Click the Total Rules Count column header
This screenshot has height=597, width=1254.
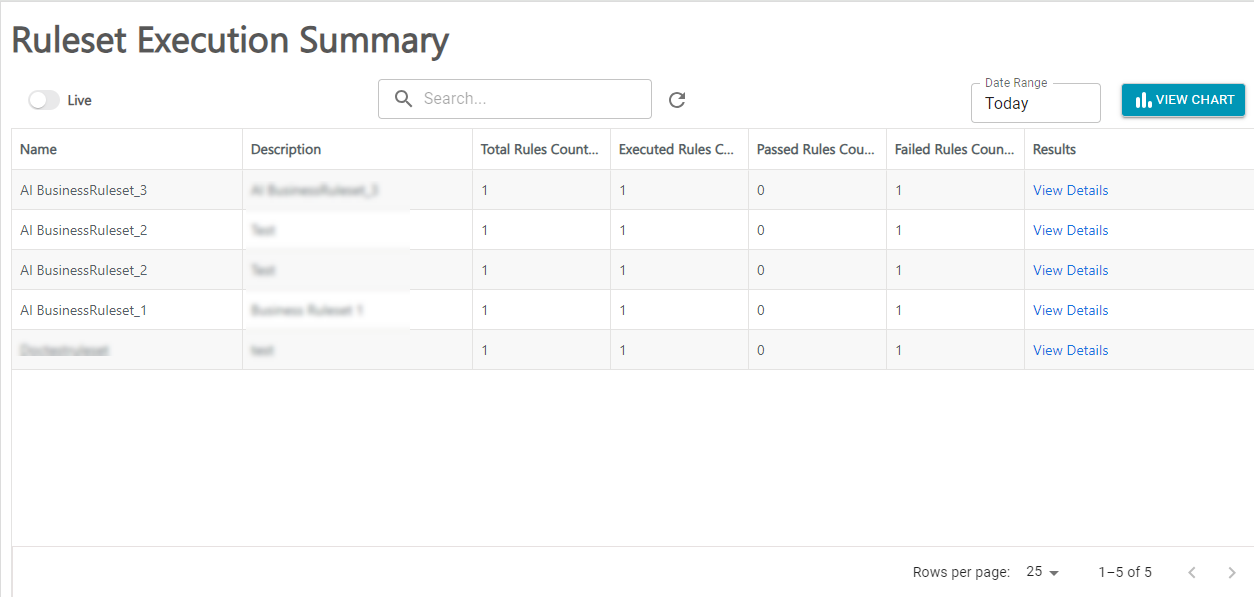click(539, 149)
